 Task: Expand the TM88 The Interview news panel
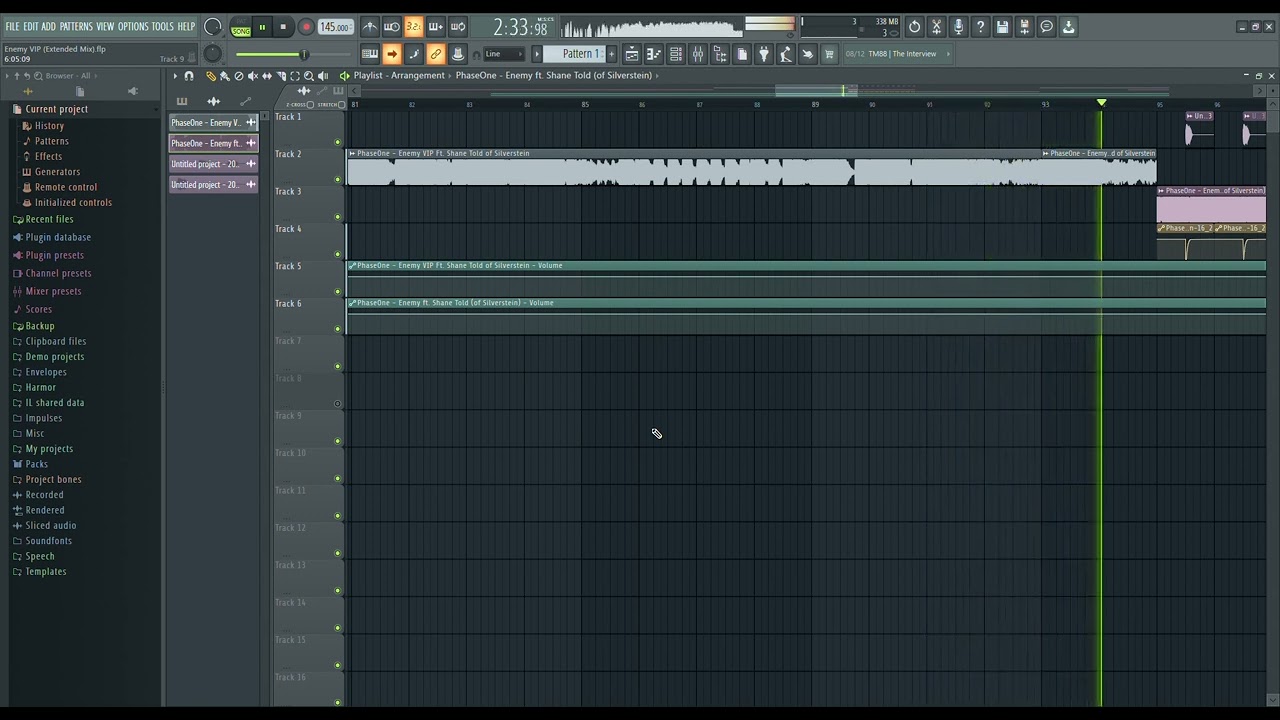[x=897, y=54]
